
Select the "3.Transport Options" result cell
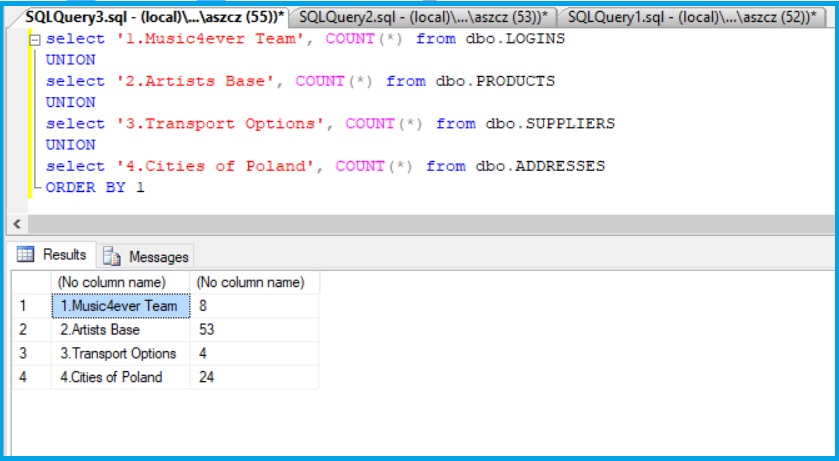(118, 353)
